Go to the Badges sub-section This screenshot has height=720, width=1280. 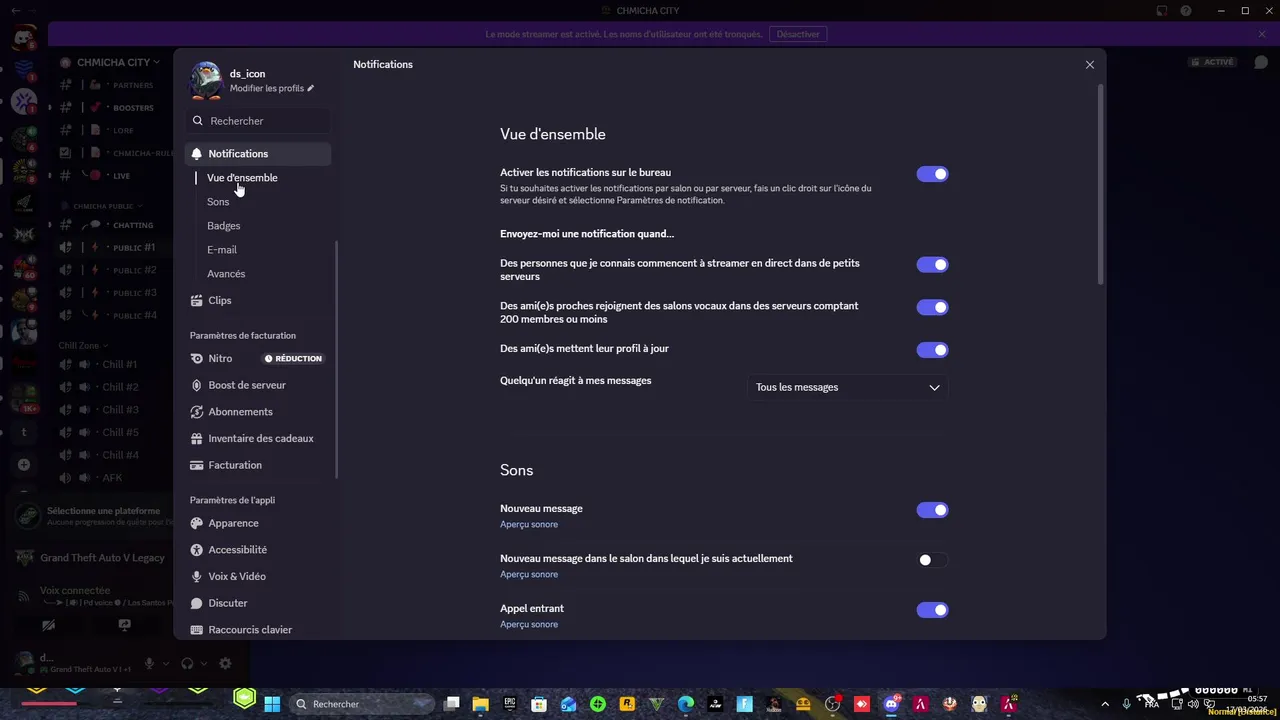tap(223, 226)
